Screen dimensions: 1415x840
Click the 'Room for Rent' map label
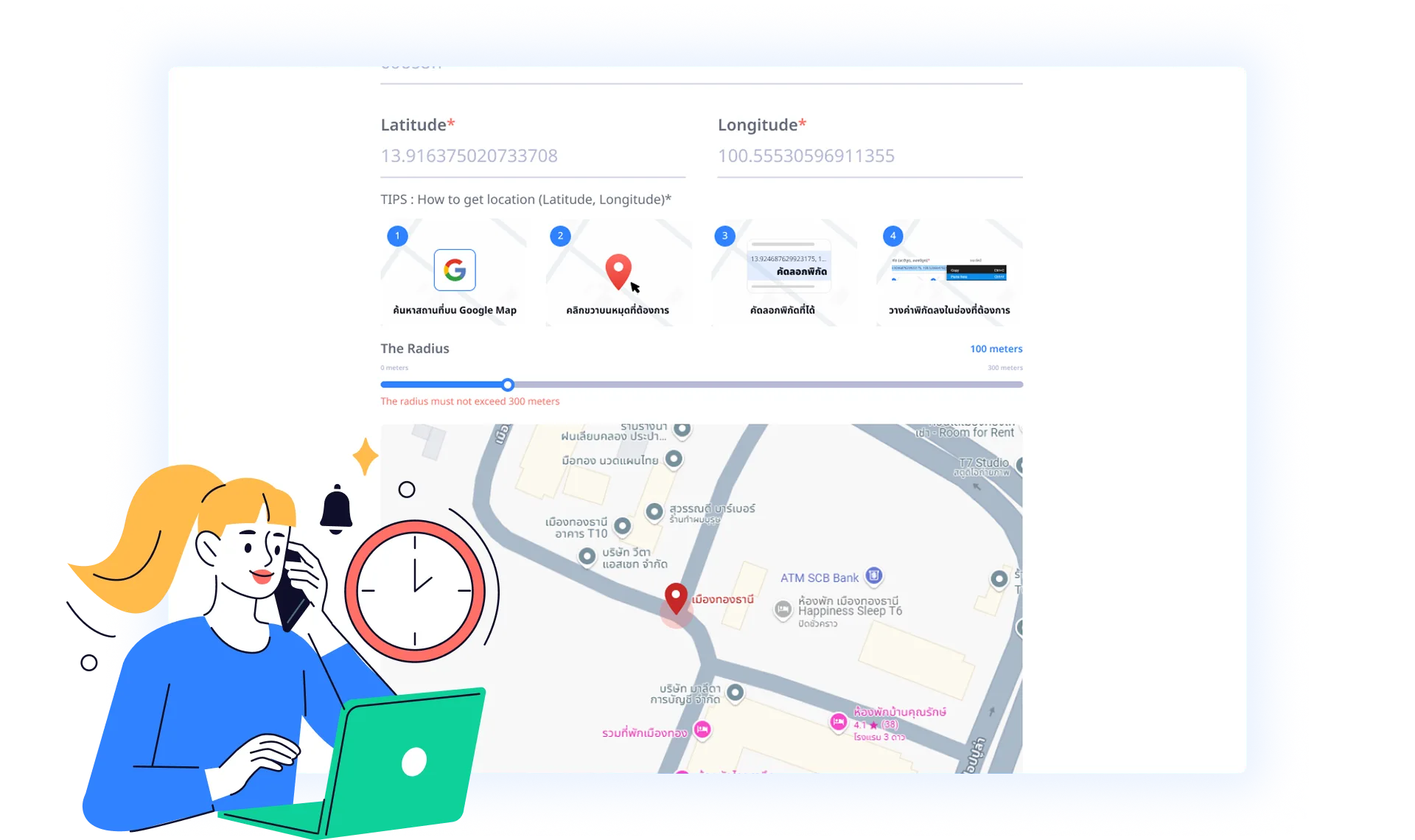click(976, 433)
